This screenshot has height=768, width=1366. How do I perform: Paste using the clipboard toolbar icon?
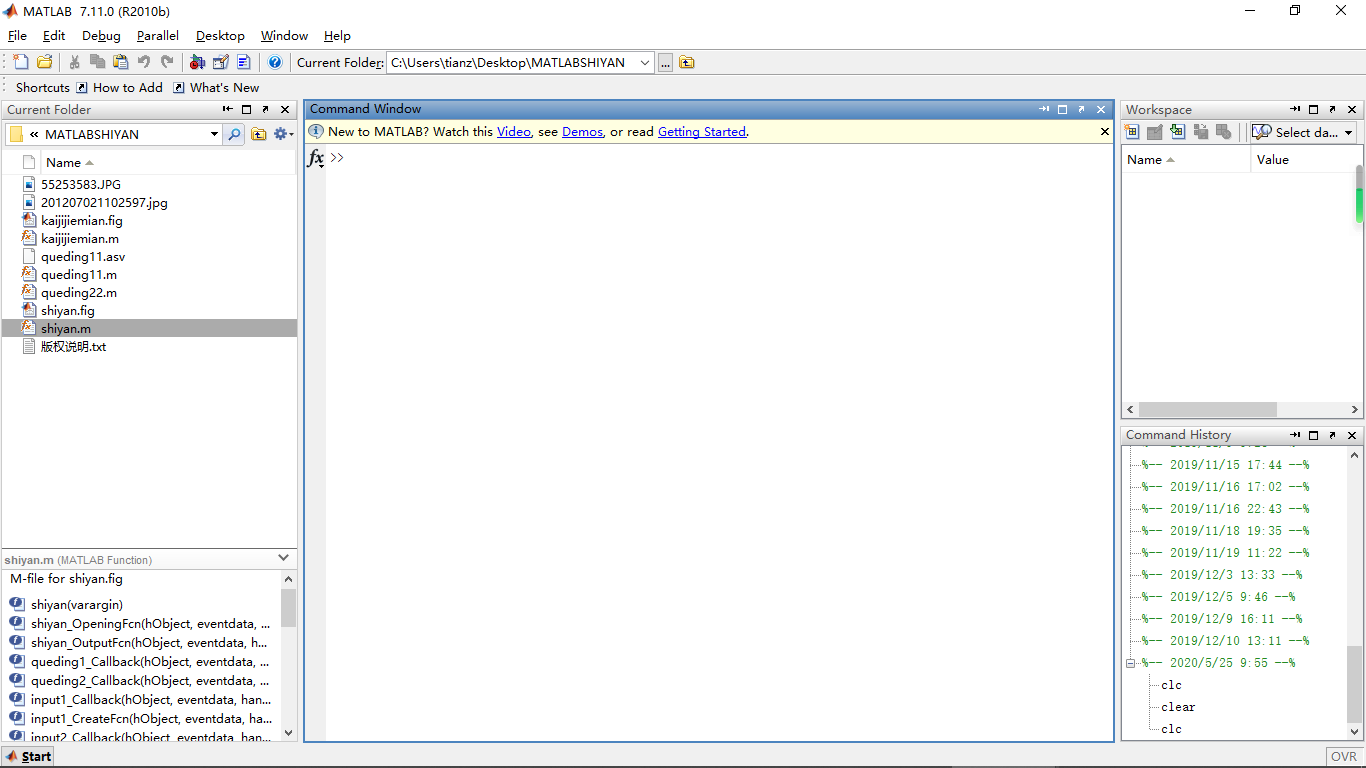(121, 62)
